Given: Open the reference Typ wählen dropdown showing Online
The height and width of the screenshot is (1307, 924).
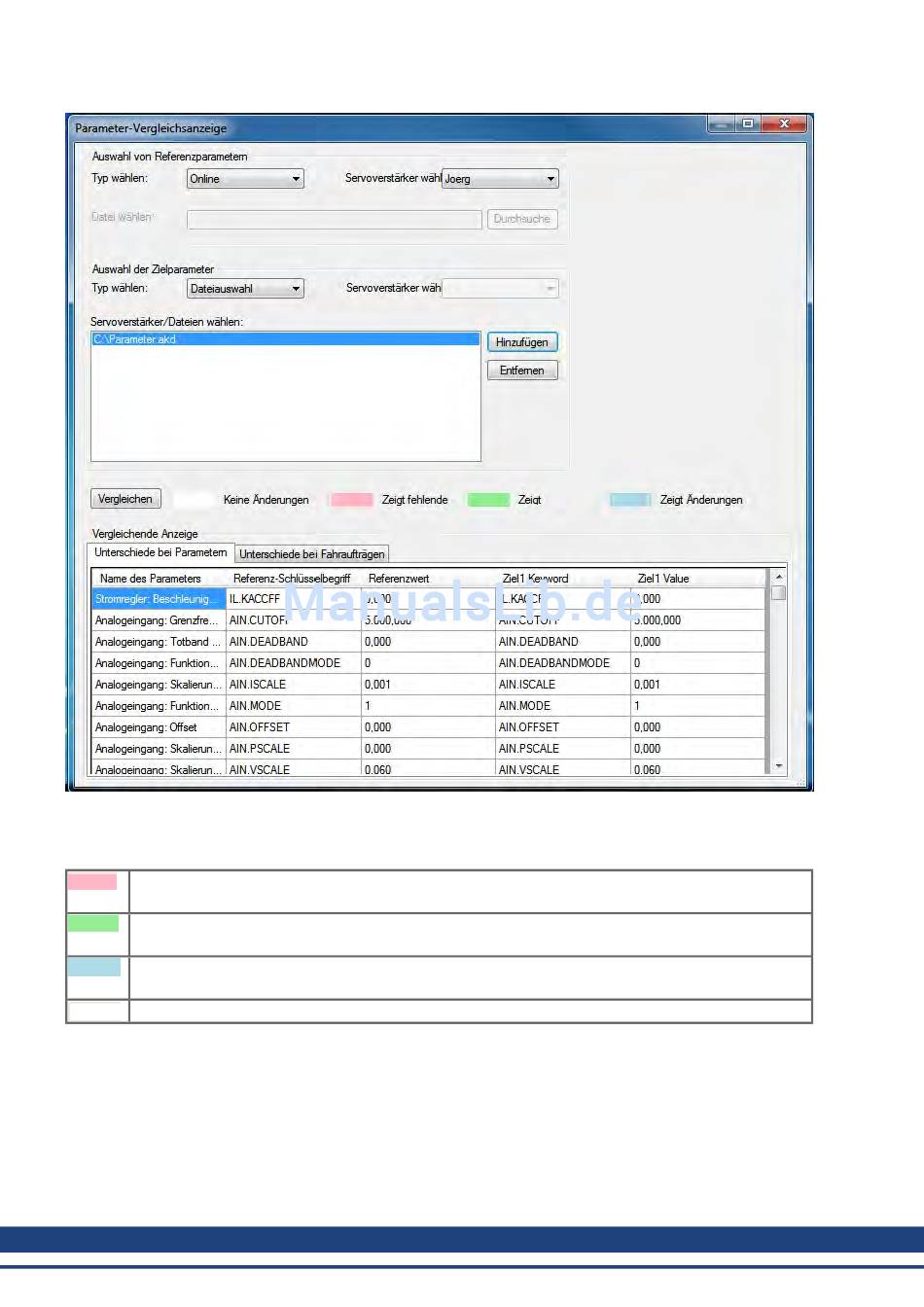Looking at the screenshot, I should coord(245,179).
